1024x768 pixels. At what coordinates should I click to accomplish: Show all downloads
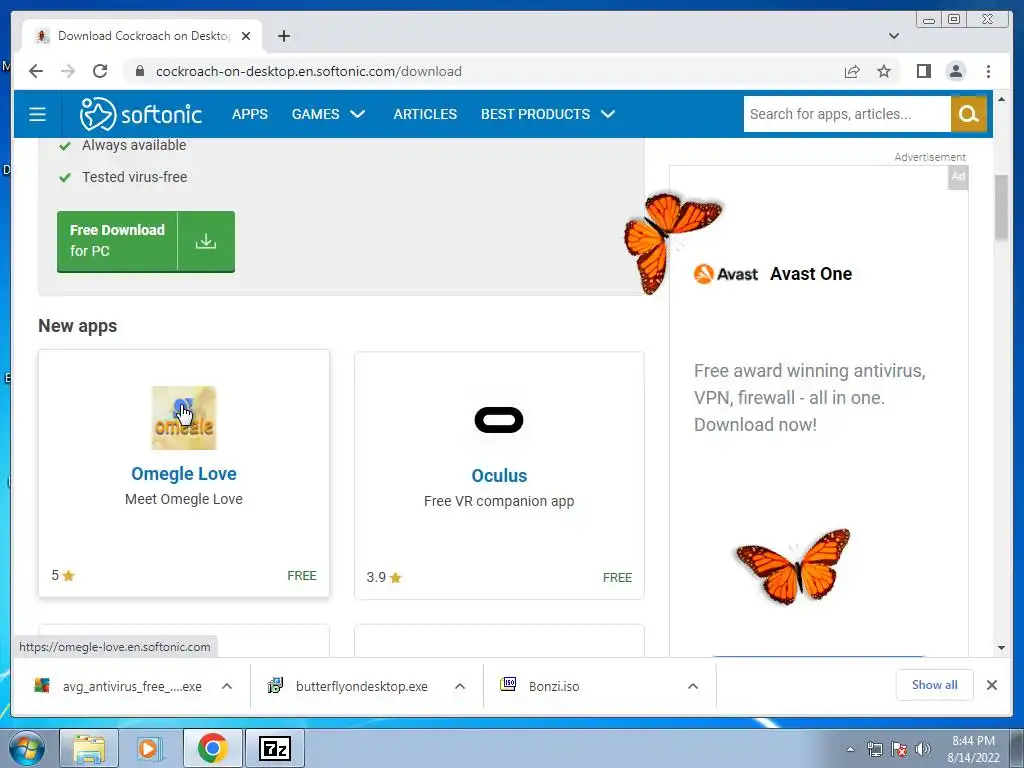(935, 685)
